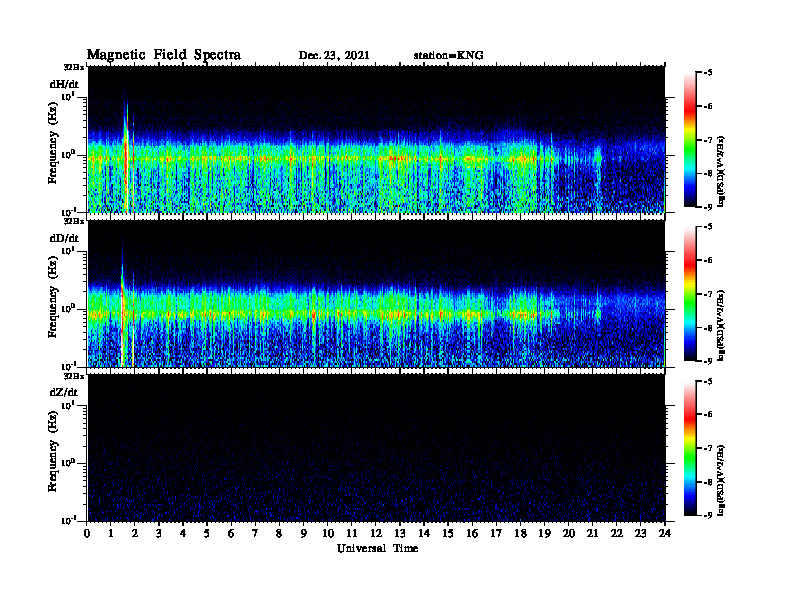The height and width of the screenshot is (612, 792).
Task: Click the color bar beside the dH/dt panel
Action: 690,140
